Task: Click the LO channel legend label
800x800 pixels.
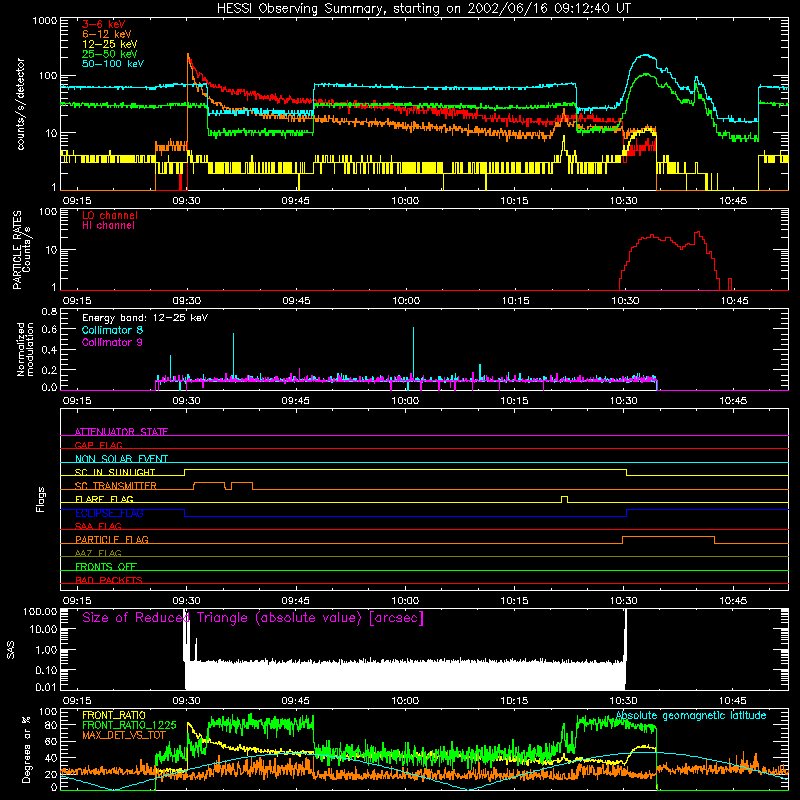Action: coord(110,215)
